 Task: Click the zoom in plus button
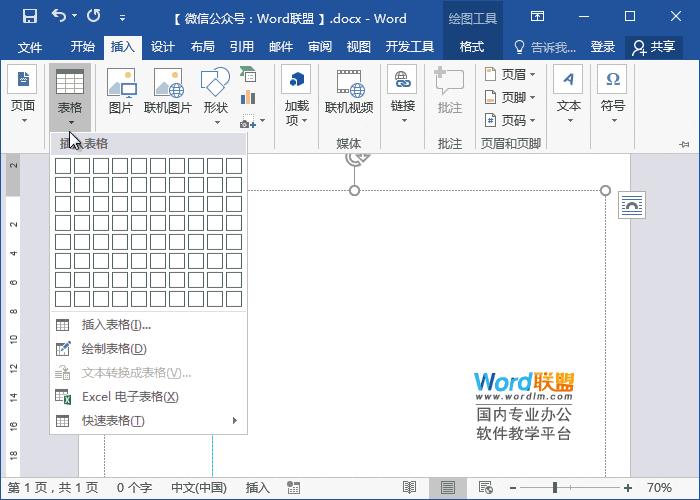point(628,488)
